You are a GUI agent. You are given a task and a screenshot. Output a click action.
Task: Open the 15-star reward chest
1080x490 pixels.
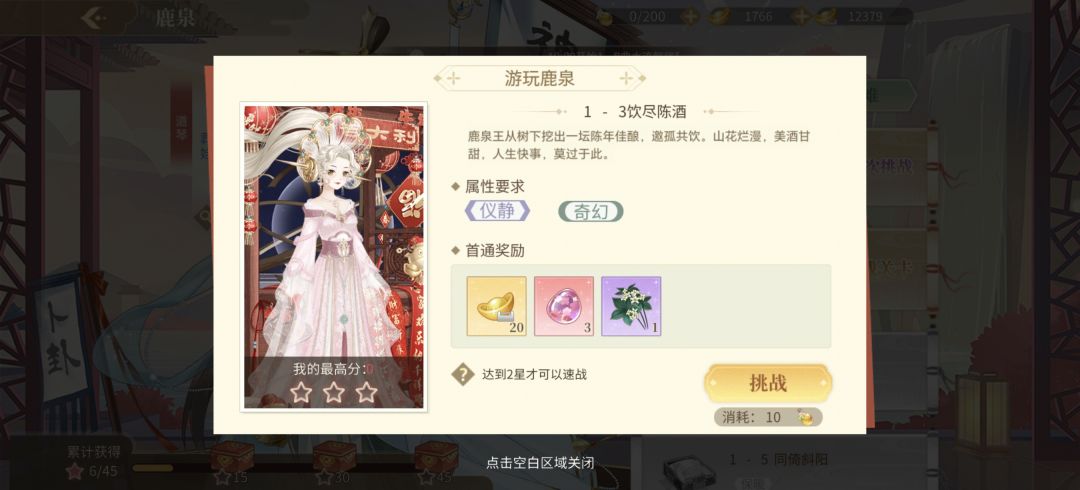pyautogui.click(x=232, y=458)
